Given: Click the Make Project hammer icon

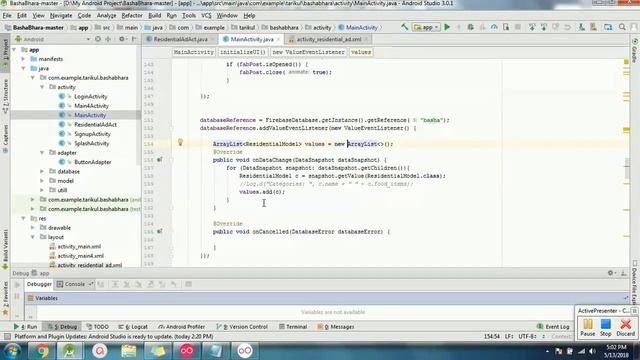Looking at the screenshot, I should (x=404, y=27).
